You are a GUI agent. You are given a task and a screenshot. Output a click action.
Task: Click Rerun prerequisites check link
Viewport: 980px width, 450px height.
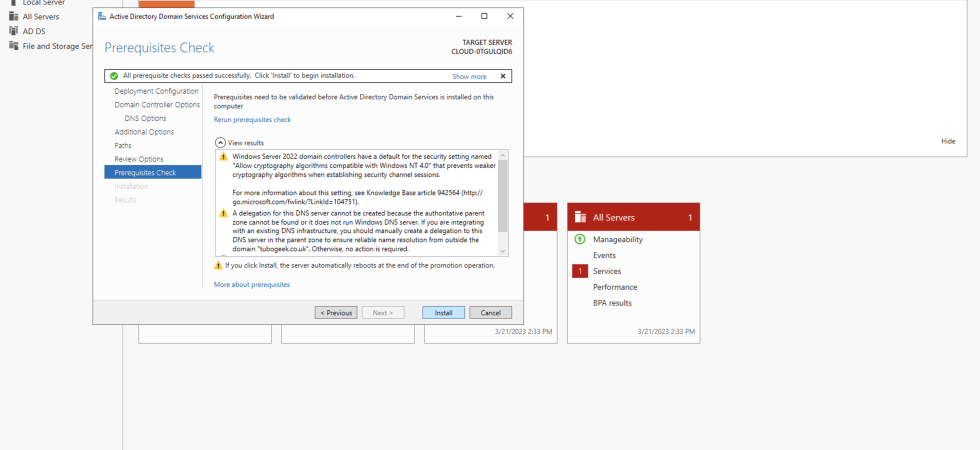[252, 119]
